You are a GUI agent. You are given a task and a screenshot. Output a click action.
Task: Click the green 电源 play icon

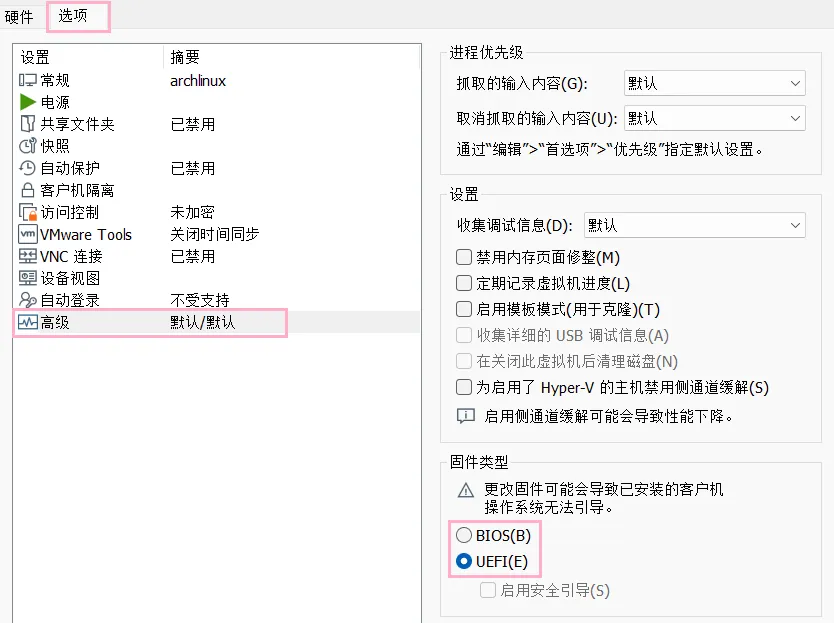28,102
